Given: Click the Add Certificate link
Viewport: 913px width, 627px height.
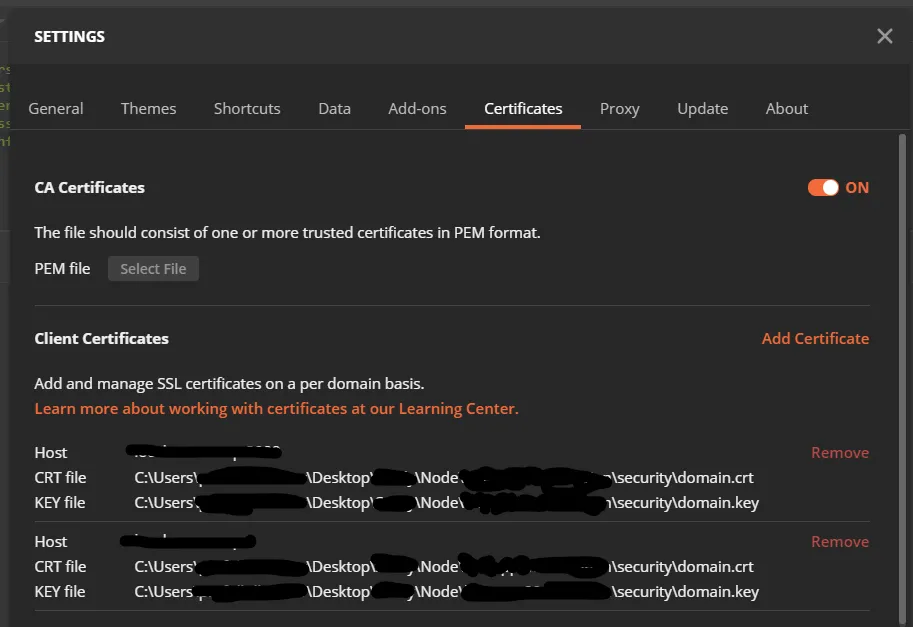Looking at the screenshot, I should coord(815,339).
